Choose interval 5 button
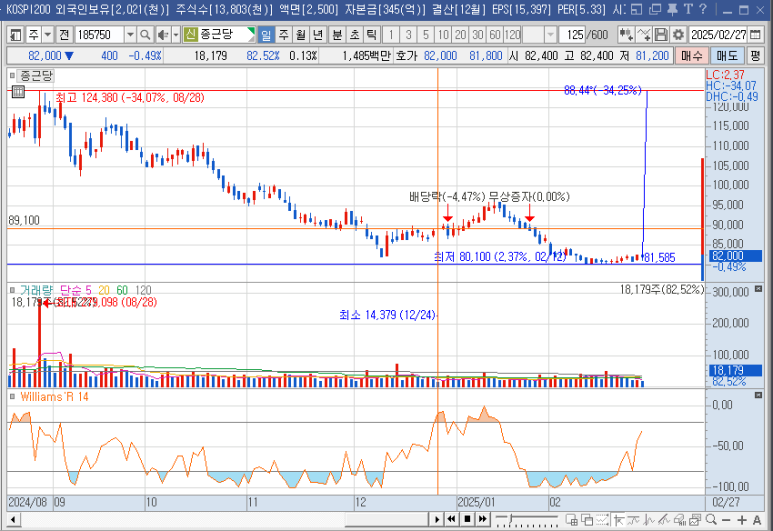 click(x=425, y=35)
